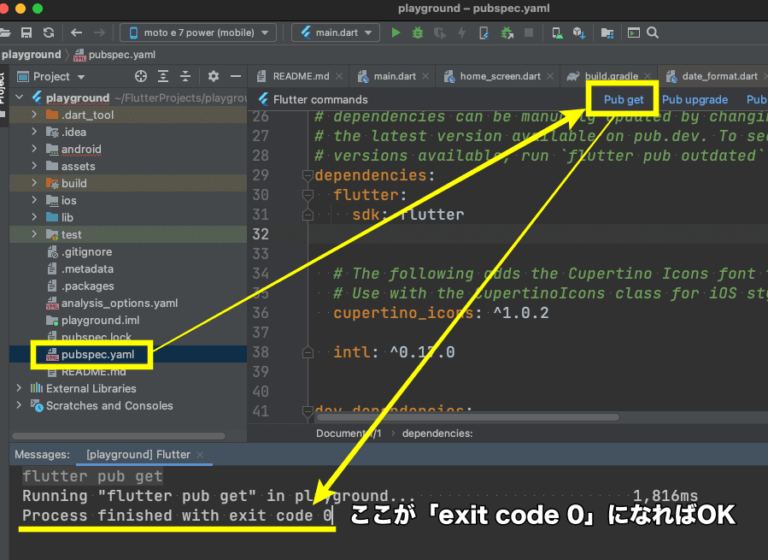Click the Collapse All icon in Project panel
The image size is (768, 560).
click(x=185, y=76)
